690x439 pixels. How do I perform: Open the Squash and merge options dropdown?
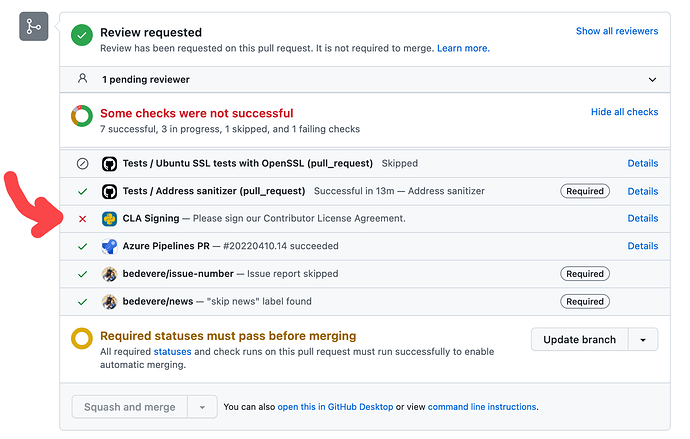pos(203,407)
